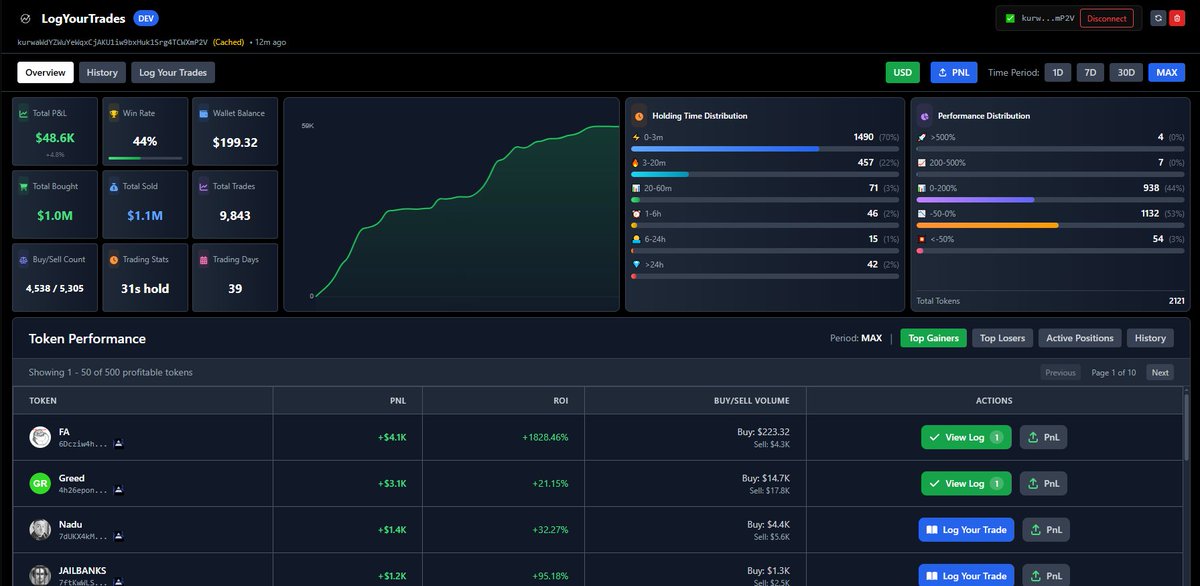
Task: Click the Wallet Balance icon
Action: click(203, 113)
